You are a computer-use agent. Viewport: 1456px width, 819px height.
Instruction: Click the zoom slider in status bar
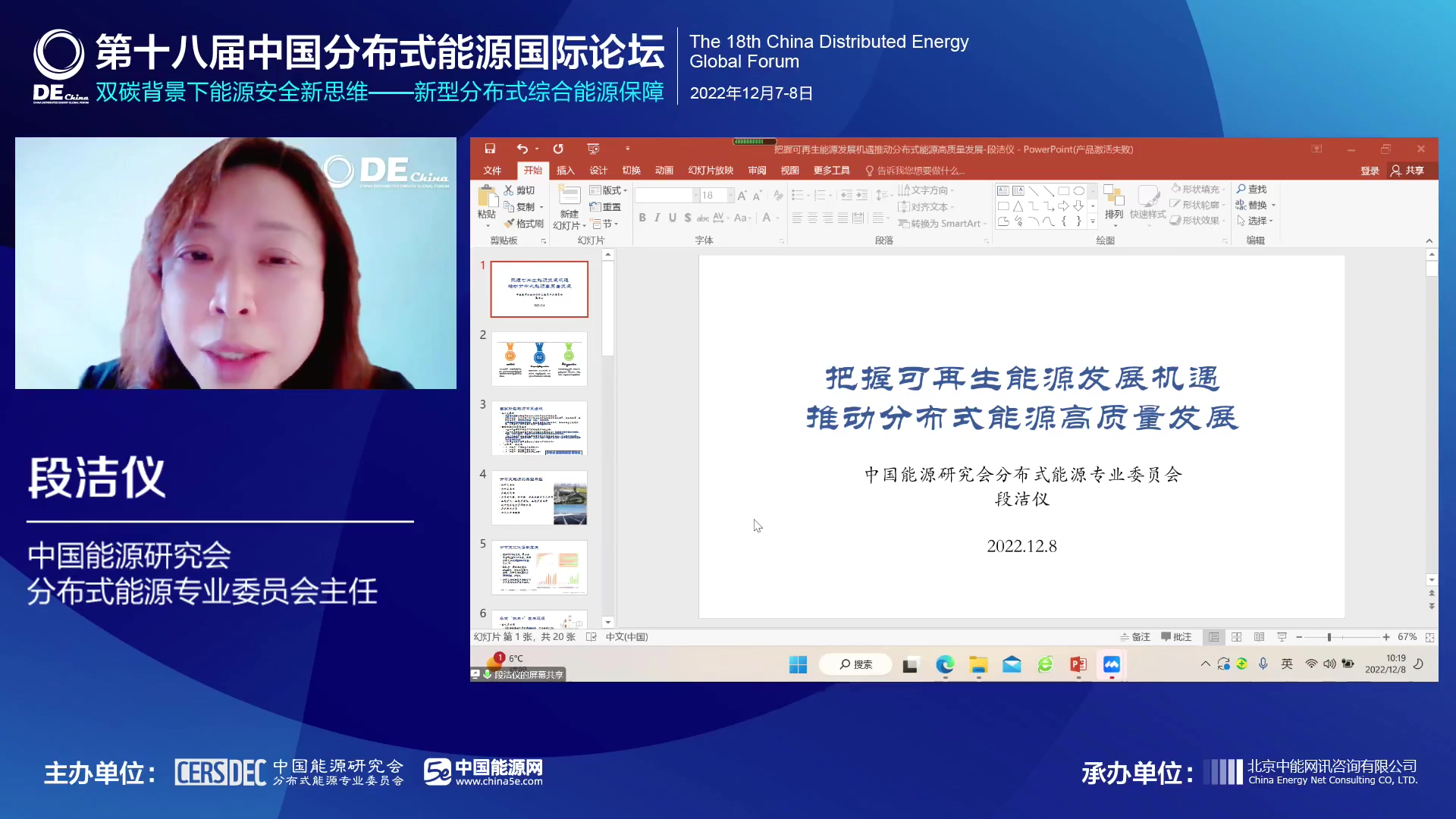[1329, 637]
